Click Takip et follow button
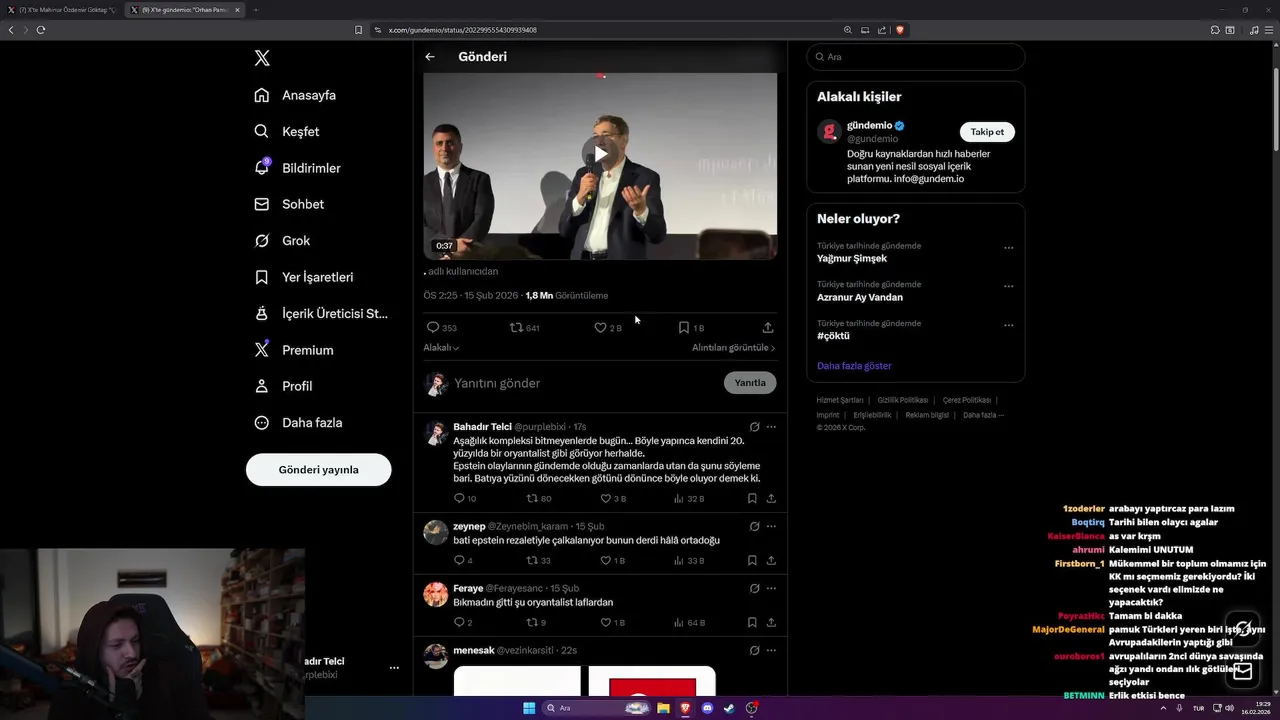 (x=987, y=132)
